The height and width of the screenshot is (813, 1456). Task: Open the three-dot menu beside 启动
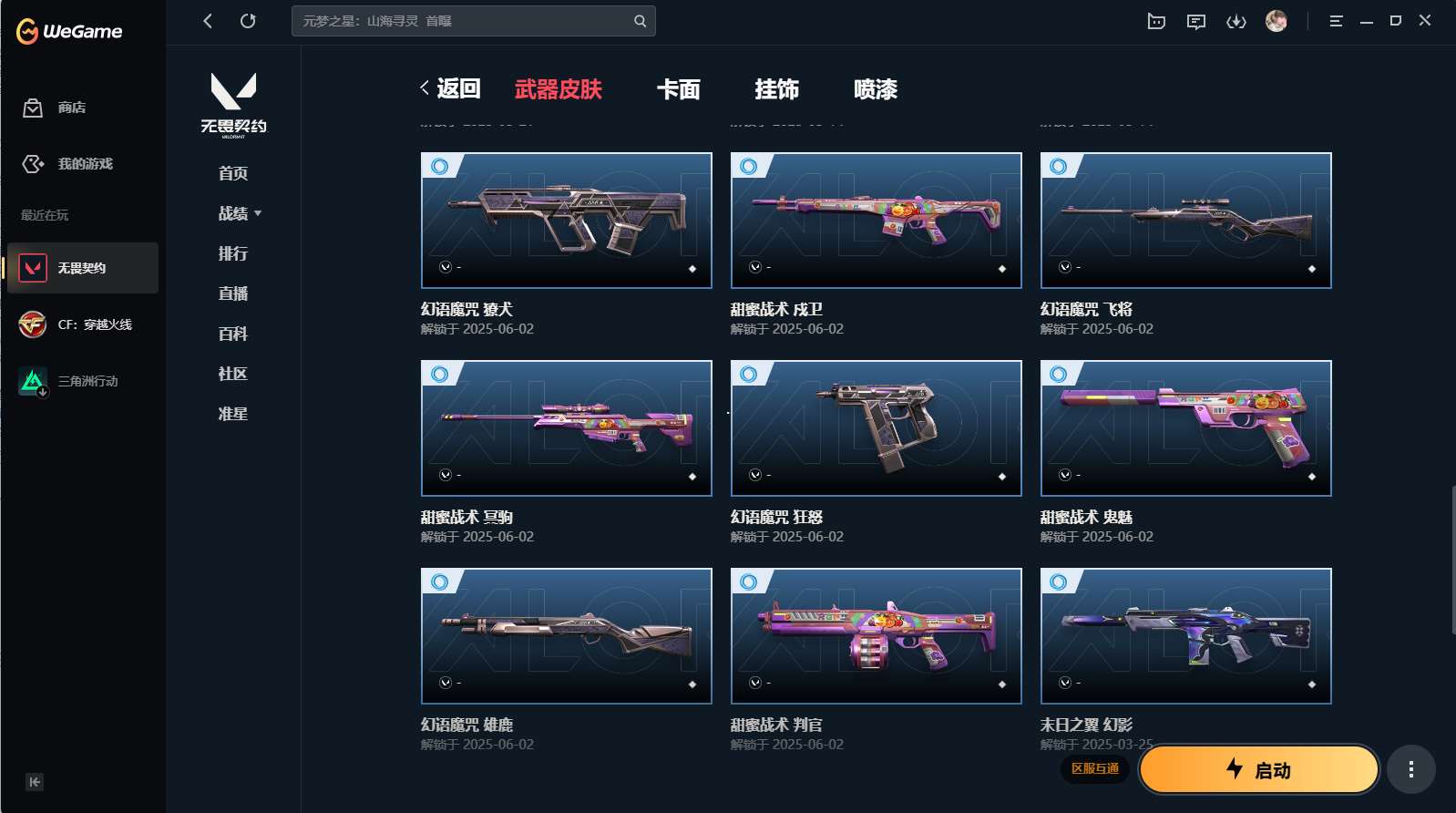[x=1411, y=769]
